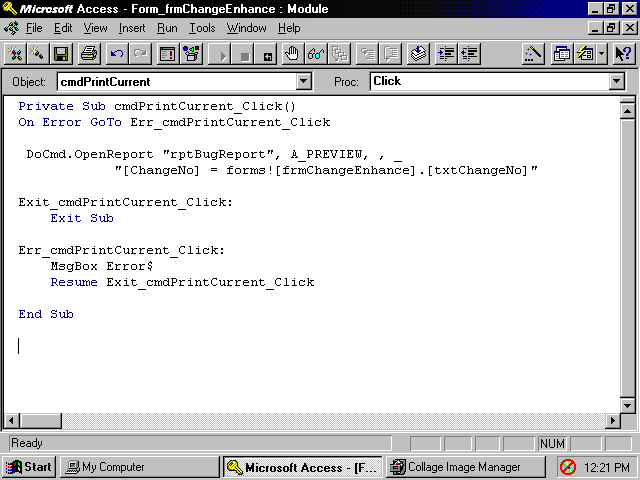Viewport: 640px width, 480px height.
Task: Click the On Error GoTo code line
Action: click(174, 122)
